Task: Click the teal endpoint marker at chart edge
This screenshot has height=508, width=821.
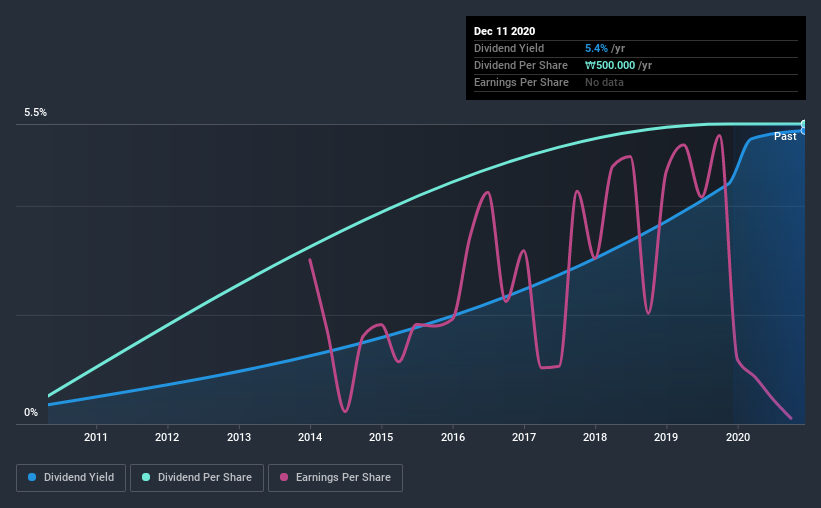Action: (804, 124)
